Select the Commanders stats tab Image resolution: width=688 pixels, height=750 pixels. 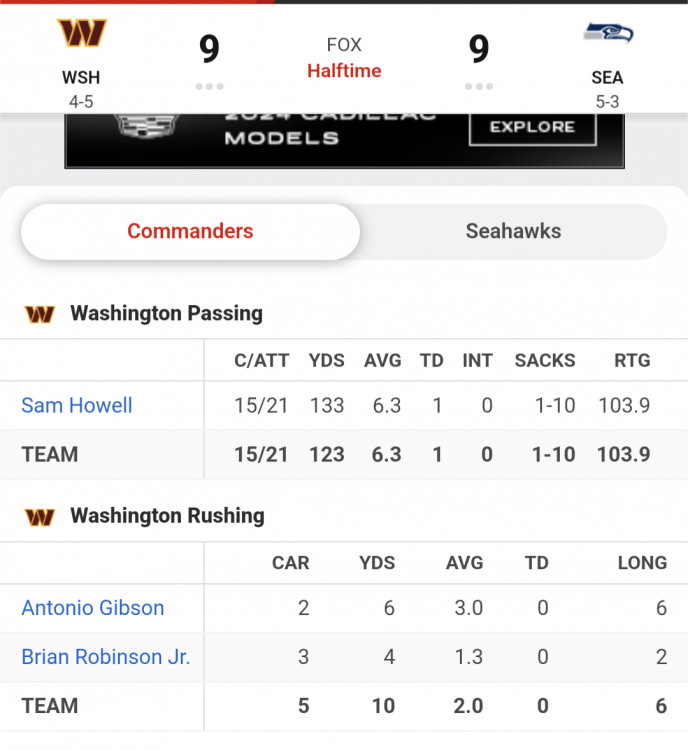click(x=190, y=231)
